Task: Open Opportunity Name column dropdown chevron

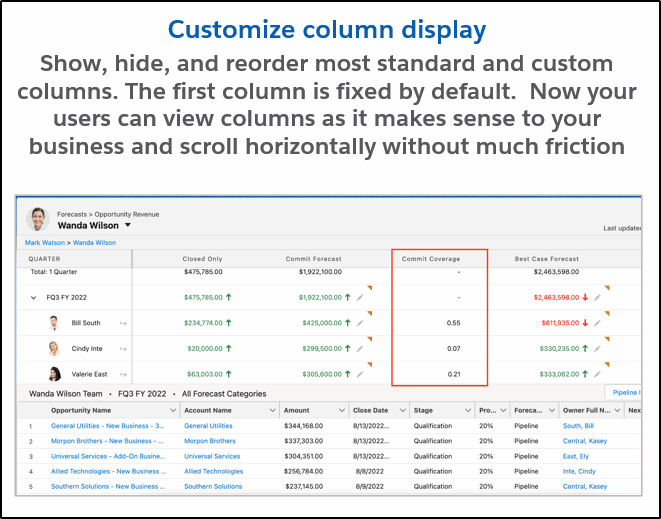Action: coord(173,410)
